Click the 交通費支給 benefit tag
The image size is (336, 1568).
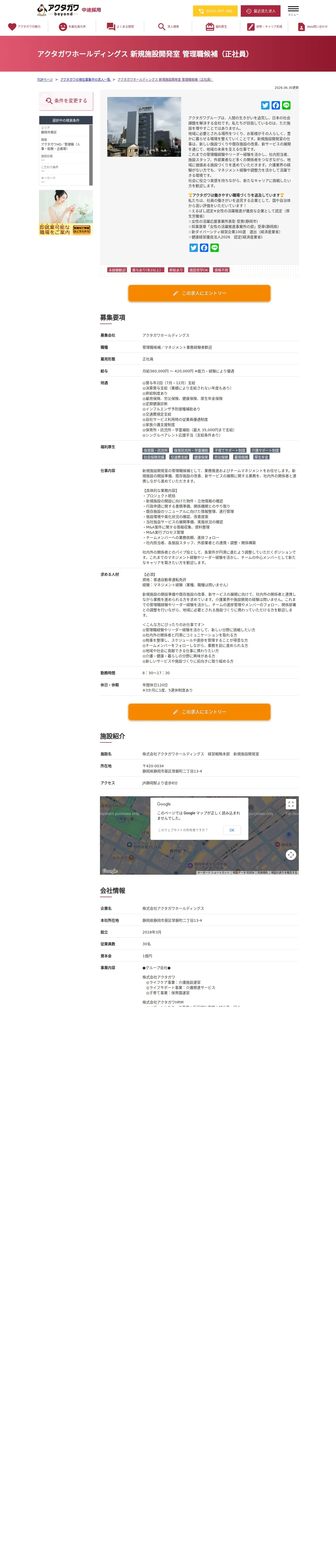click(x=179, y=457)
